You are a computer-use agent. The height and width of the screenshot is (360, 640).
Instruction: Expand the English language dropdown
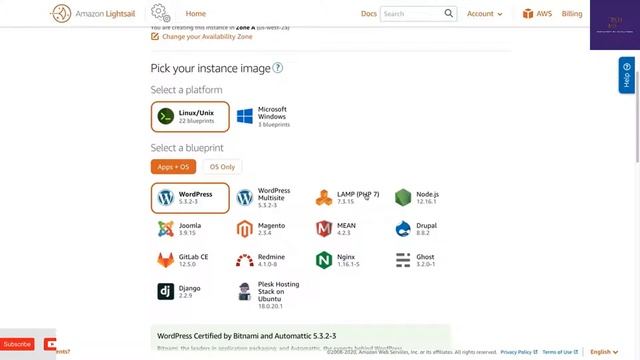point(604,352)
